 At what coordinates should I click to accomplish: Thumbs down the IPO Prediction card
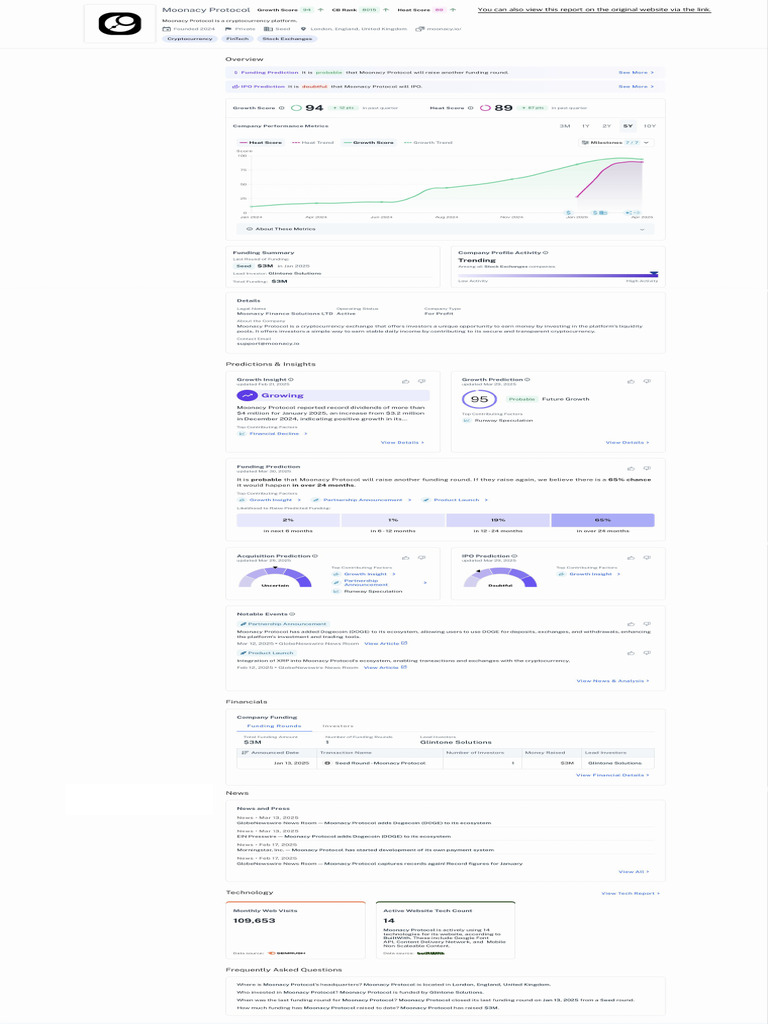tap(647, 558)
